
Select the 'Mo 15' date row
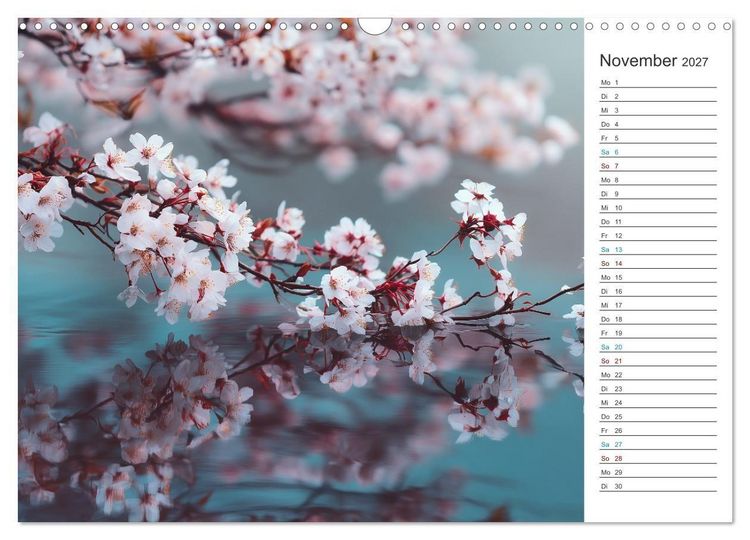[658, 277]
